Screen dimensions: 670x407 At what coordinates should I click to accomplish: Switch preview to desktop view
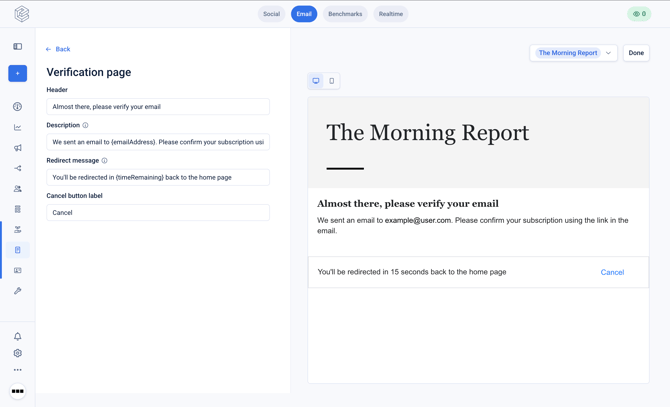click(316, 81)
